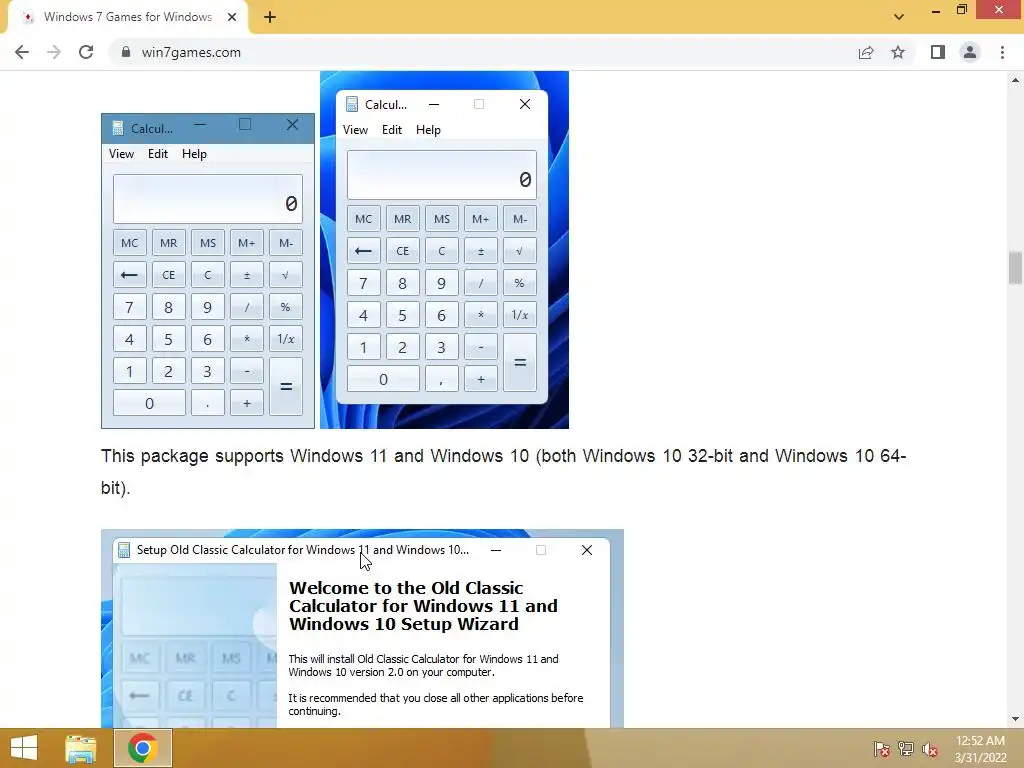Click the page's vertical scrollbar thumb

point(1015,268)
